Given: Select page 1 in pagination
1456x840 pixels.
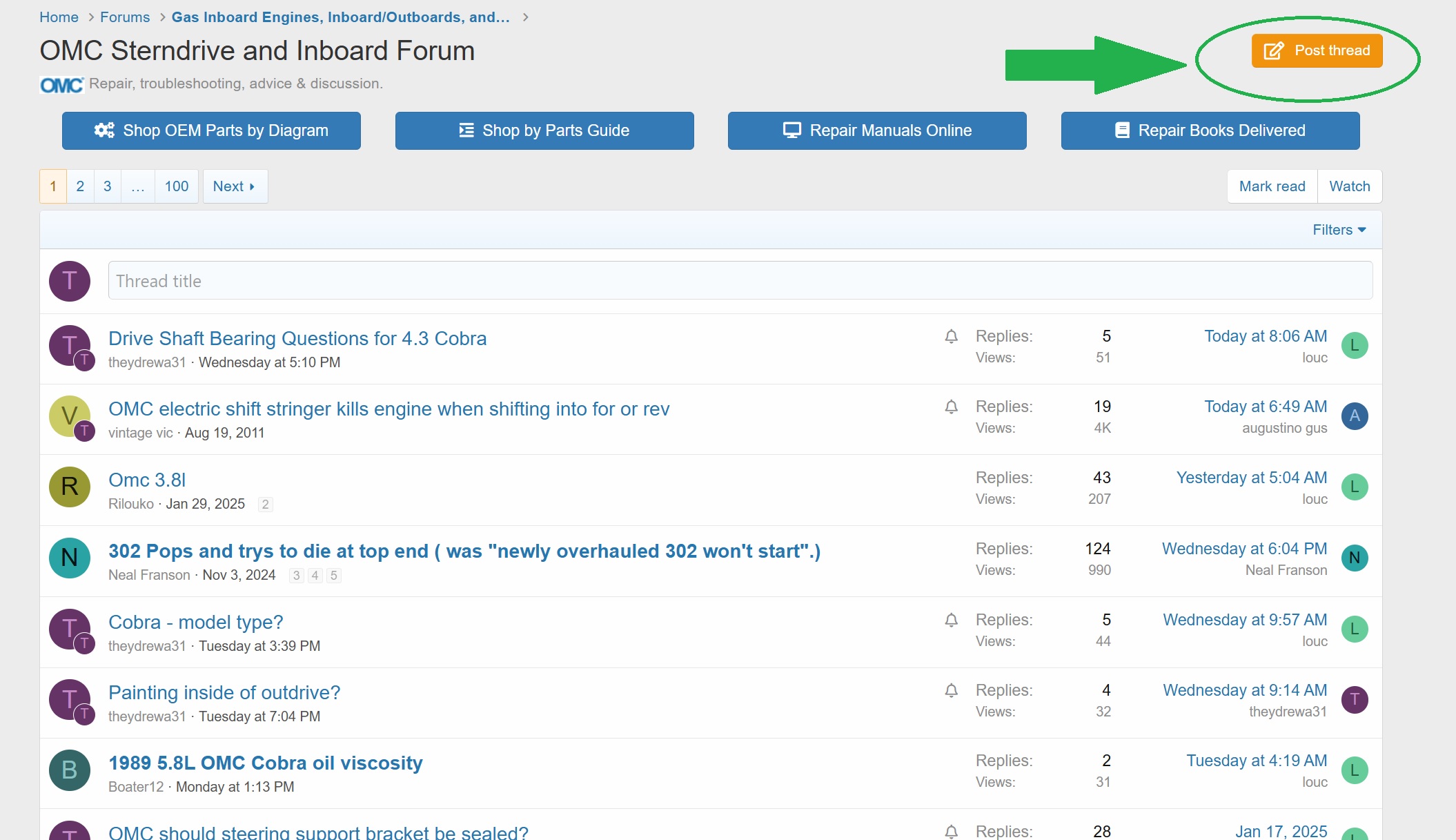Looking at the screenshot, I should tap(53, 186).
